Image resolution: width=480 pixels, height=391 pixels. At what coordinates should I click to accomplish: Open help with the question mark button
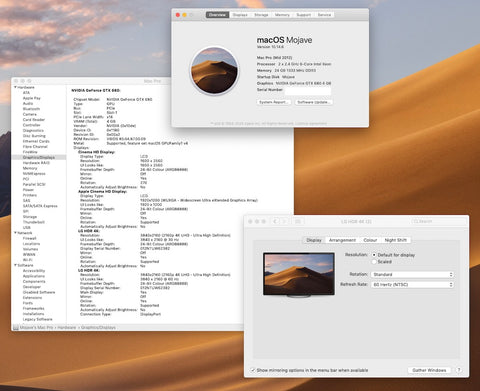(459, 370)
